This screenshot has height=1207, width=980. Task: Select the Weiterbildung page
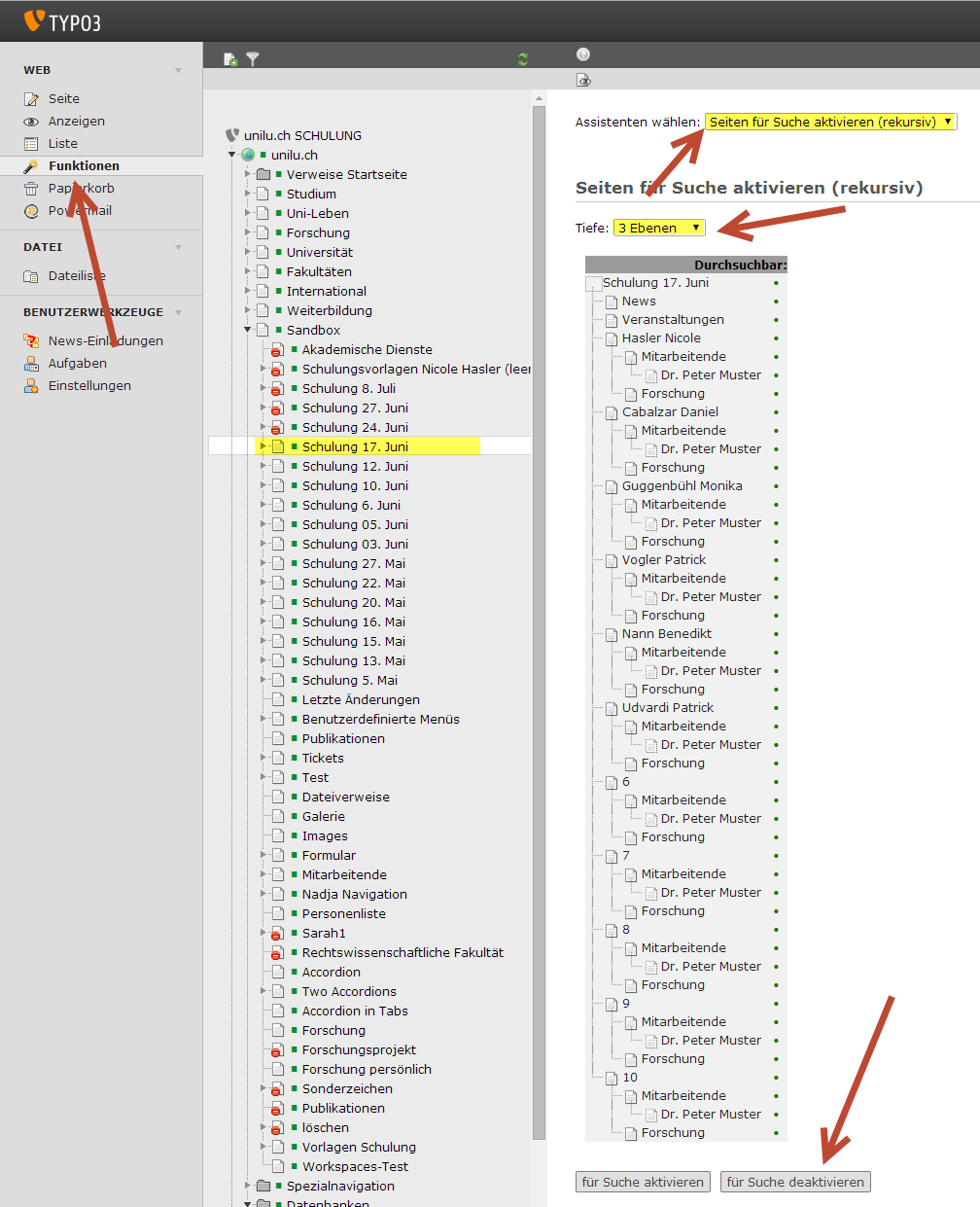(x=330, y=310)
